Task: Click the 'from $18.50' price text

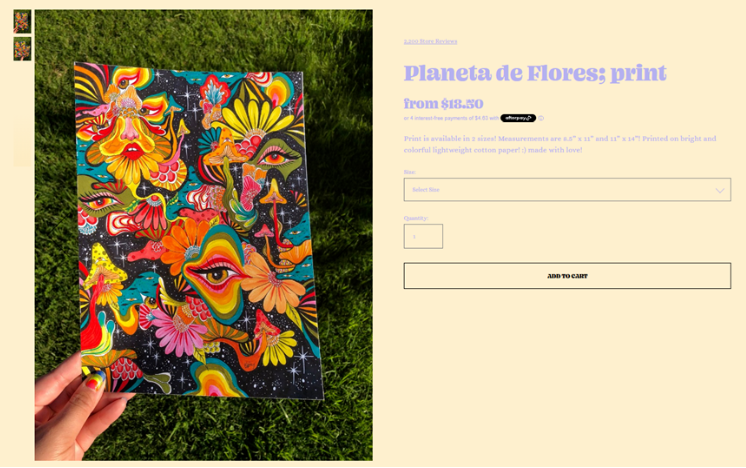Action: (x=443, y=104)
